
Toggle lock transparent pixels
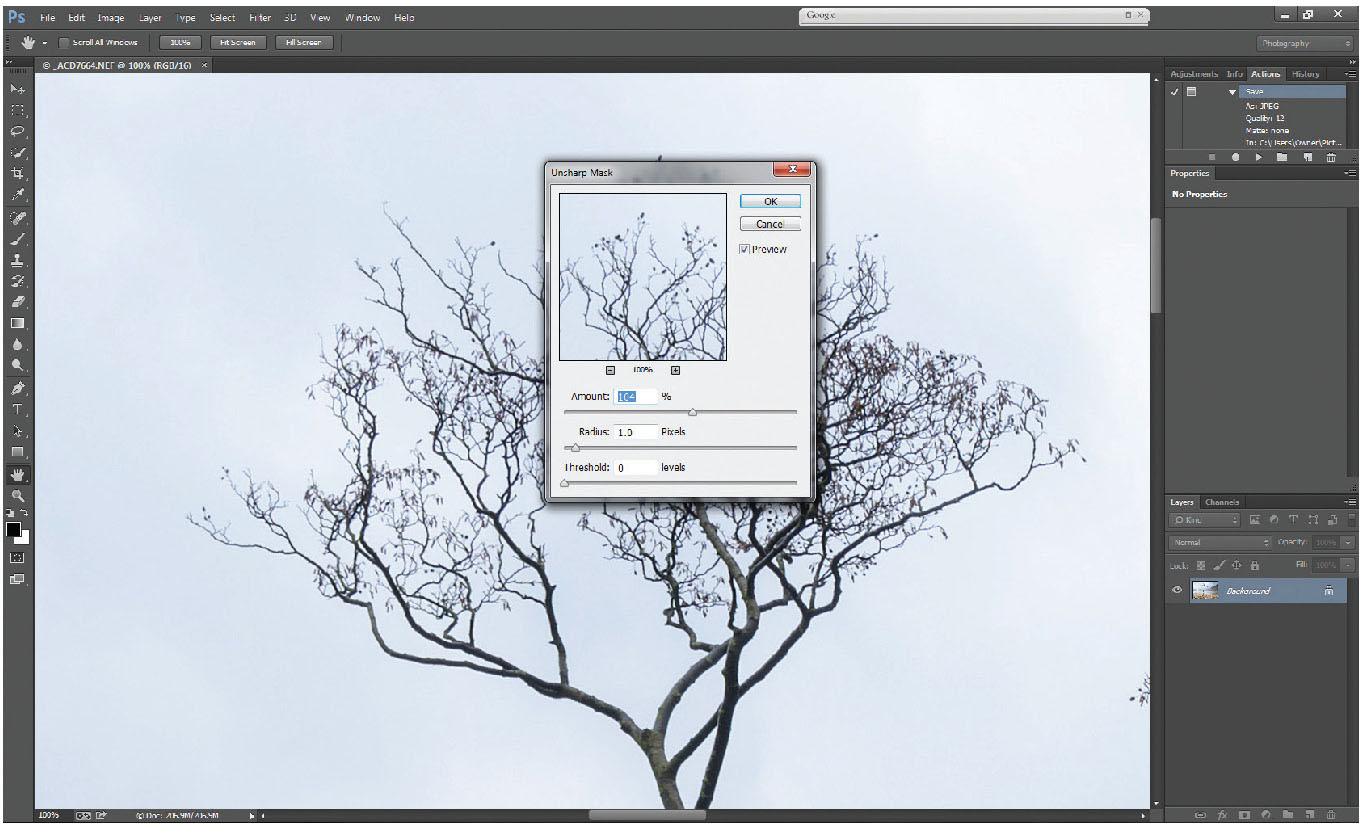pos(1202,566)
